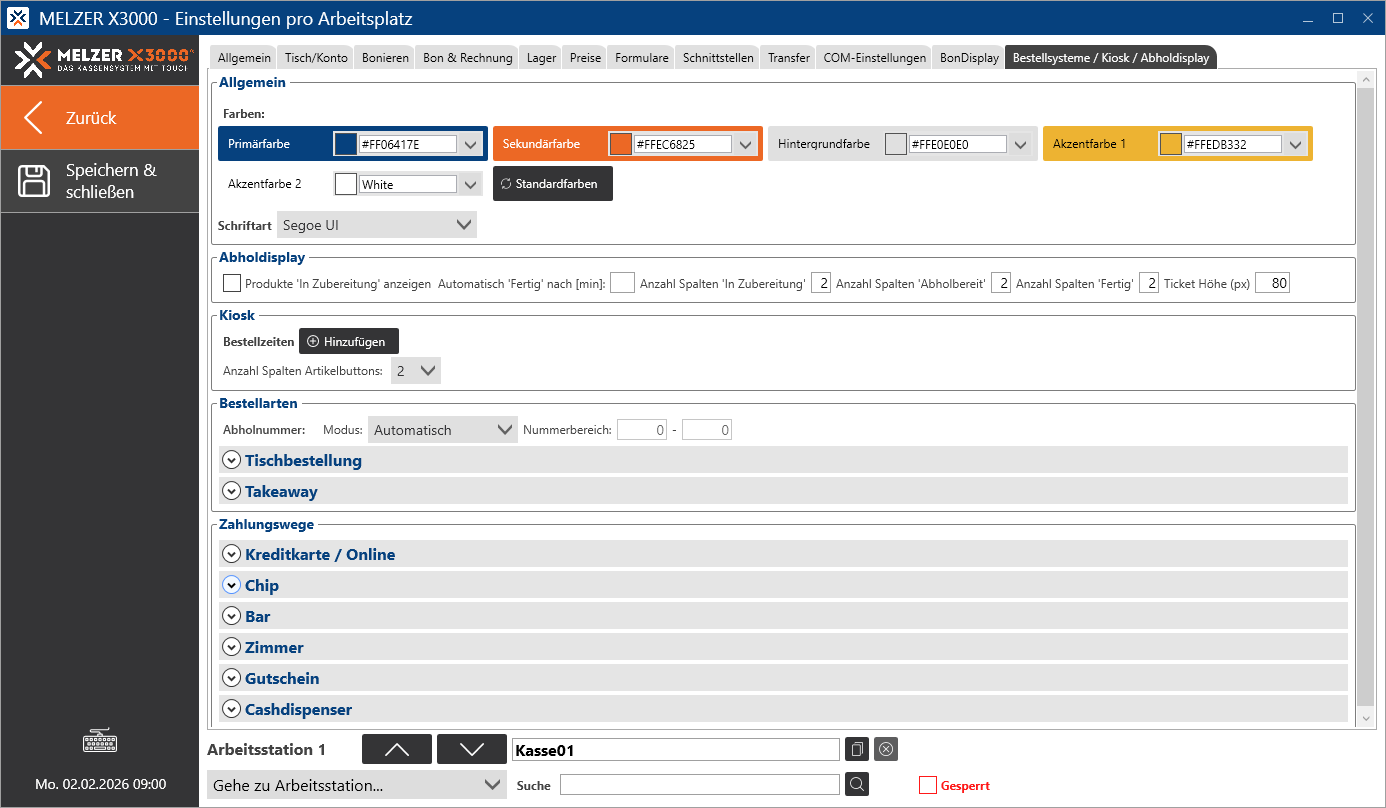Screen dimensions: 1386x808
Task: Click the magnifier search icon
Action: tap(856, 785)
